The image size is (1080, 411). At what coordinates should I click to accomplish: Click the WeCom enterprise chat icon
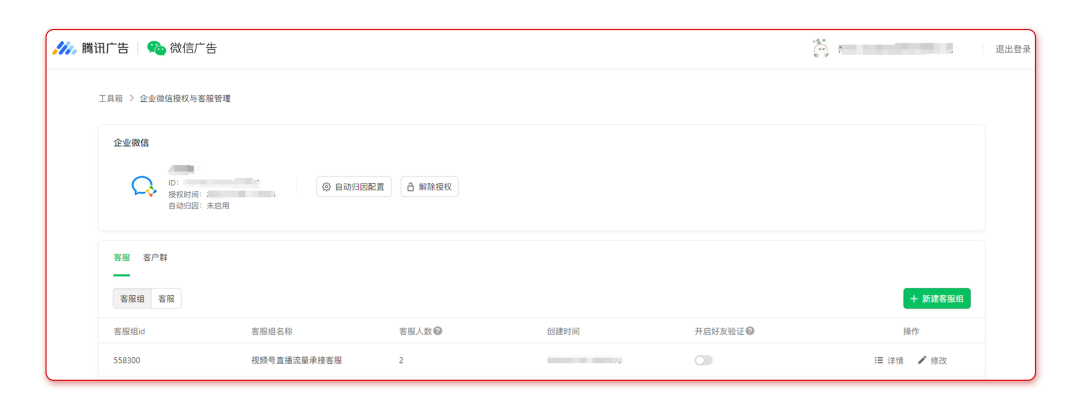[x=144, y=186]
